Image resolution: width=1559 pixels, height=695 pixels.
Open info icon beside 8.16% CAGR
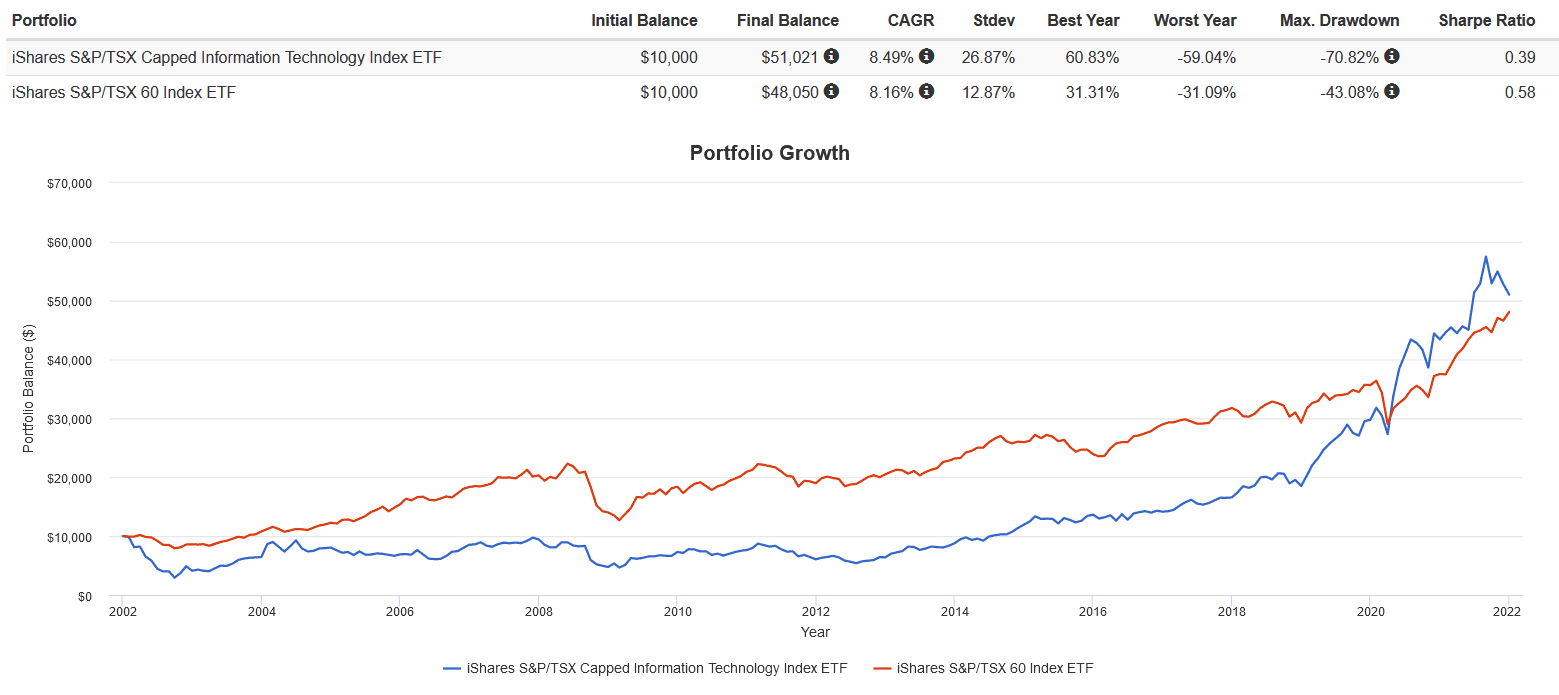[x=927, y=92]
